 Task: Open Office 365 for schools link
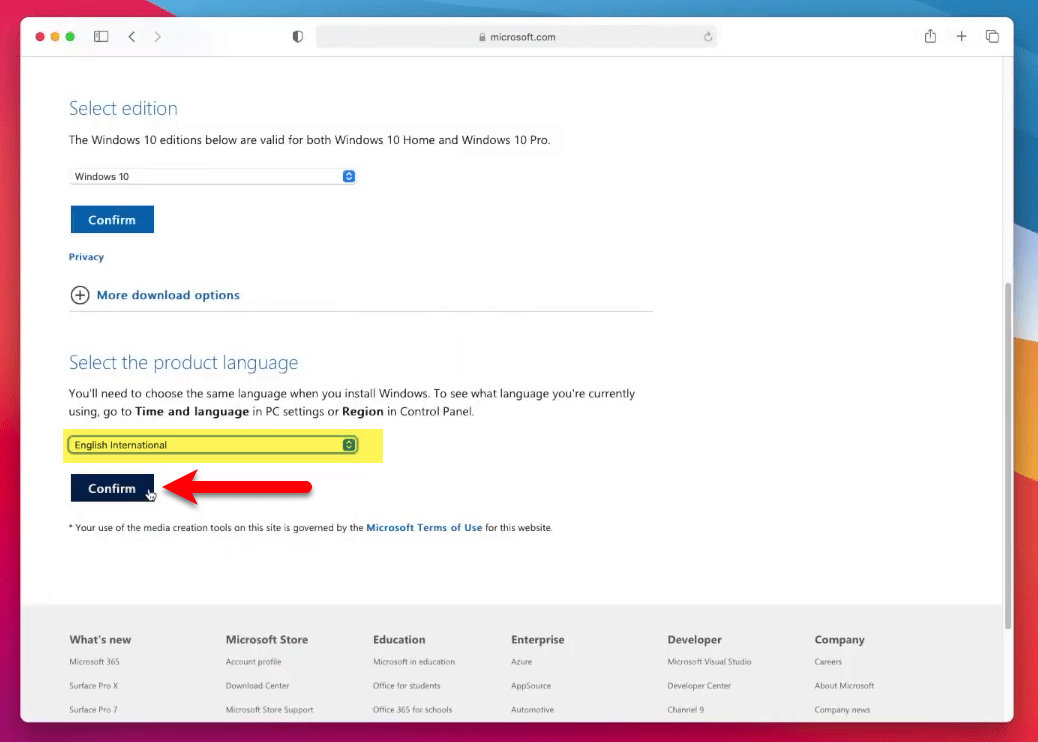tap(412, 710)
